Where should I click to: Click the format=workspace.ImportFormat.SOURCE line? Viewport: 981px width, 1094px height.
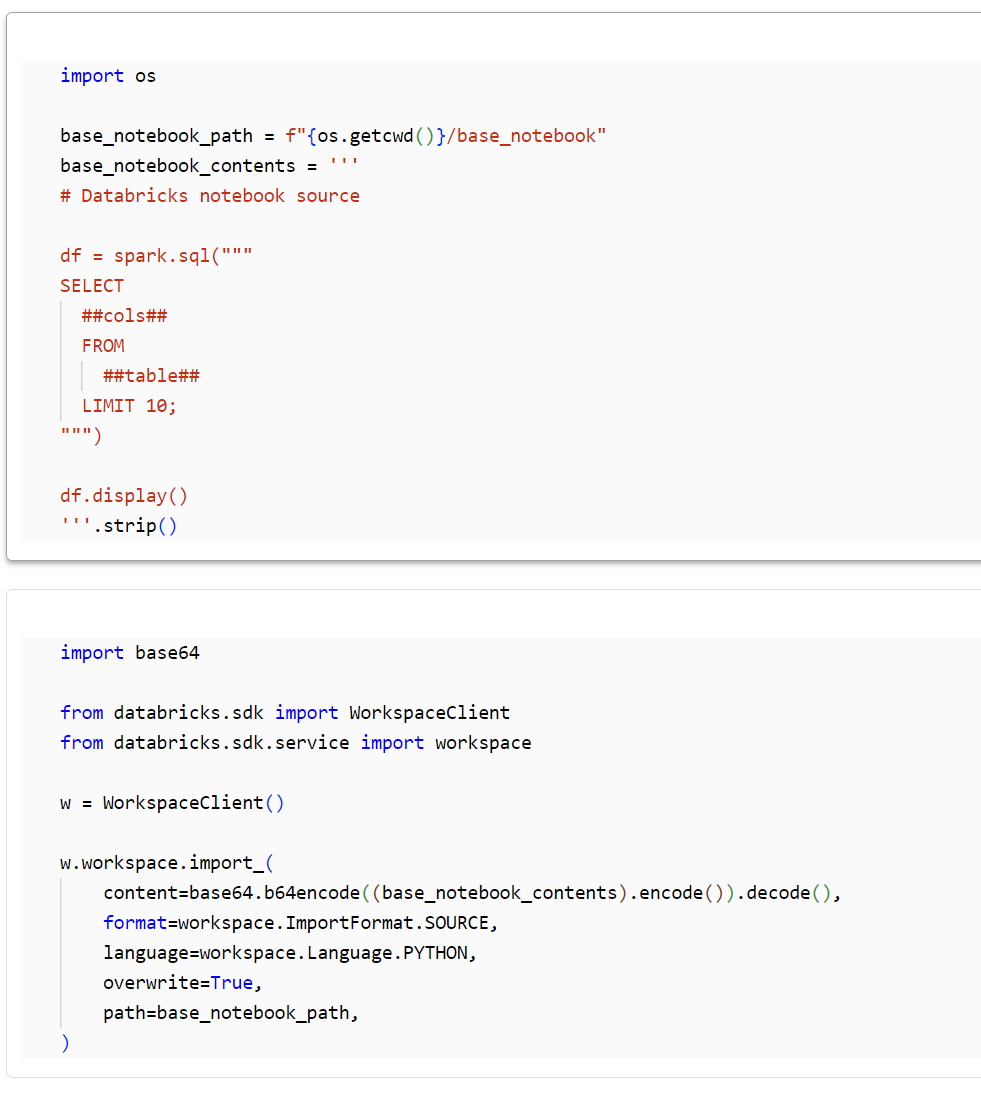[x=301, y=922]
